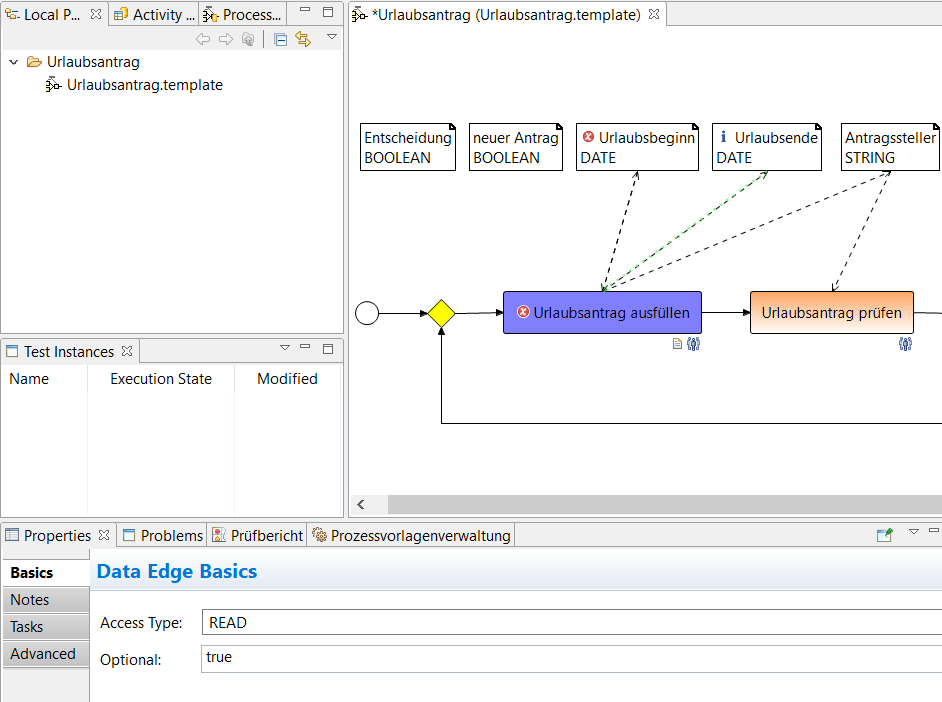
Task: Click the error icon on Urlaubsbeginn
Action: tap(589, 137)
